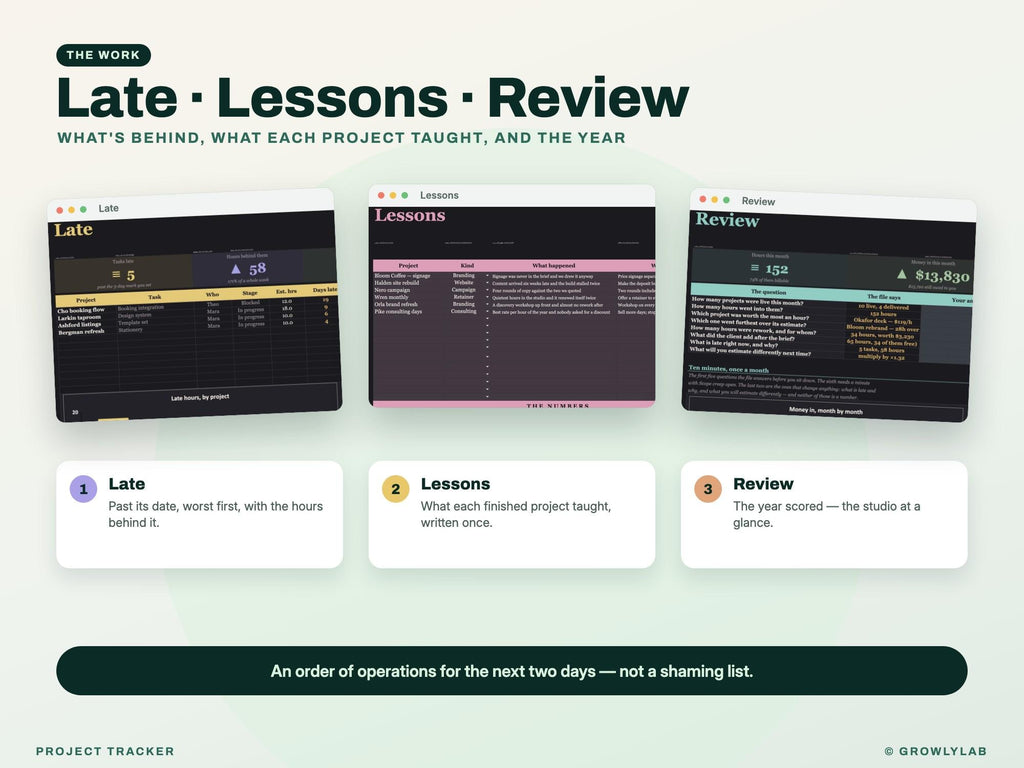Click the "PROJECT TRACKER" footer text
The height and width of the screenshot is (768, 1024).
pos(105,751)
